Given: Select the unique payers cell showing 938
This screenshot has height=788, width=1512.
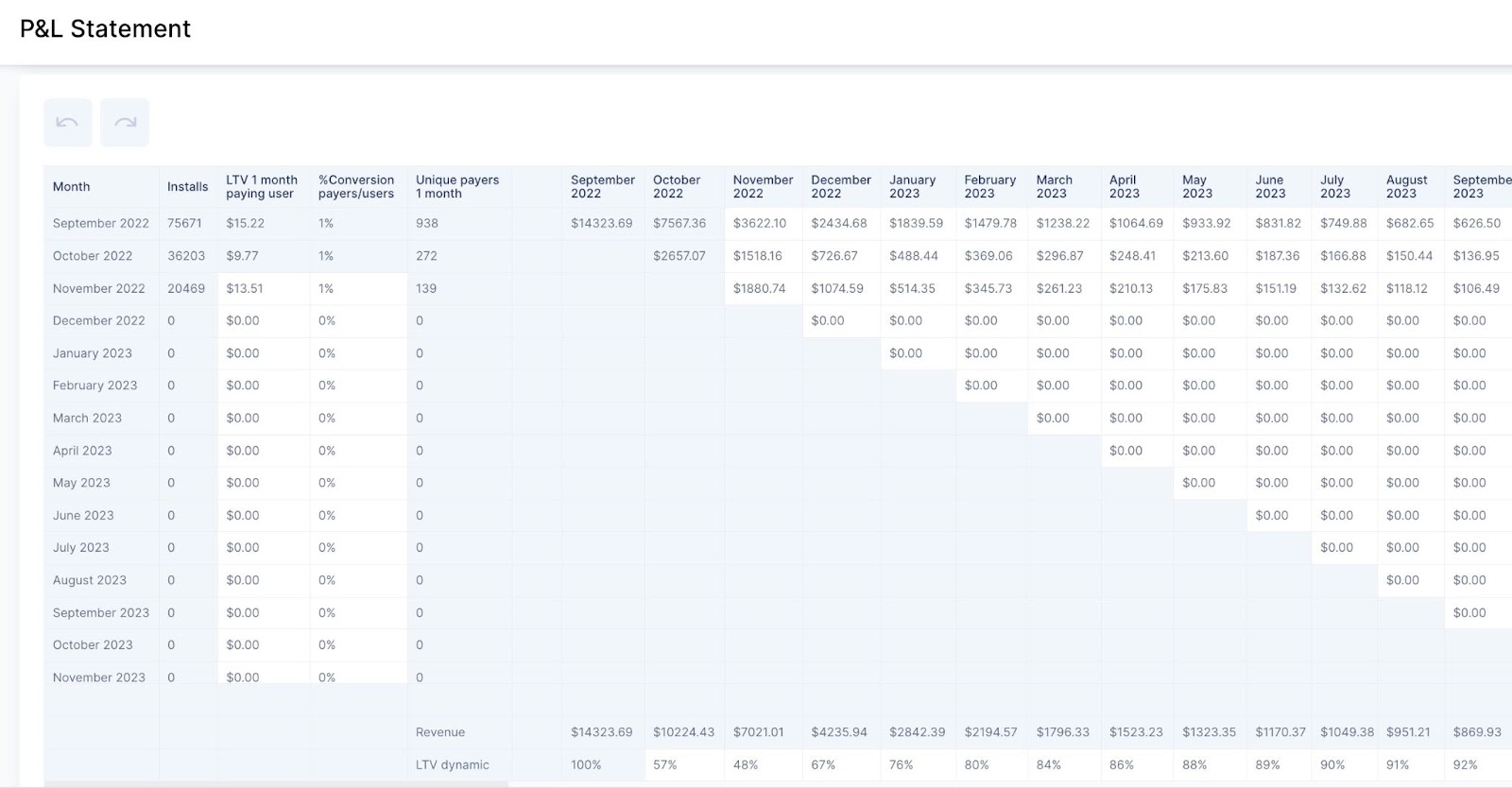Looking at the screenshot, I should (x=427, y=224).
